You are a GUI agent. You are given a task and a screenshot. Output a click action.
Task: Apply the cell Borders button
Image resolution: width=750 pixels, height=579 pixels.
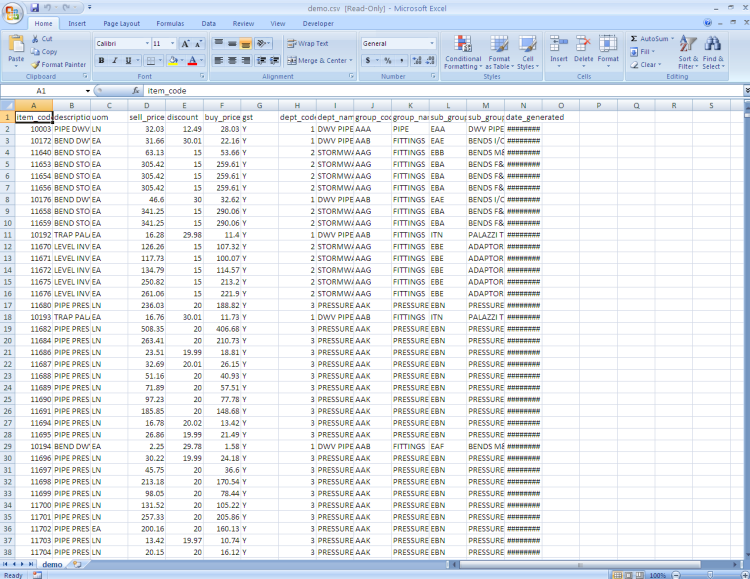click(x=151, y=61)
